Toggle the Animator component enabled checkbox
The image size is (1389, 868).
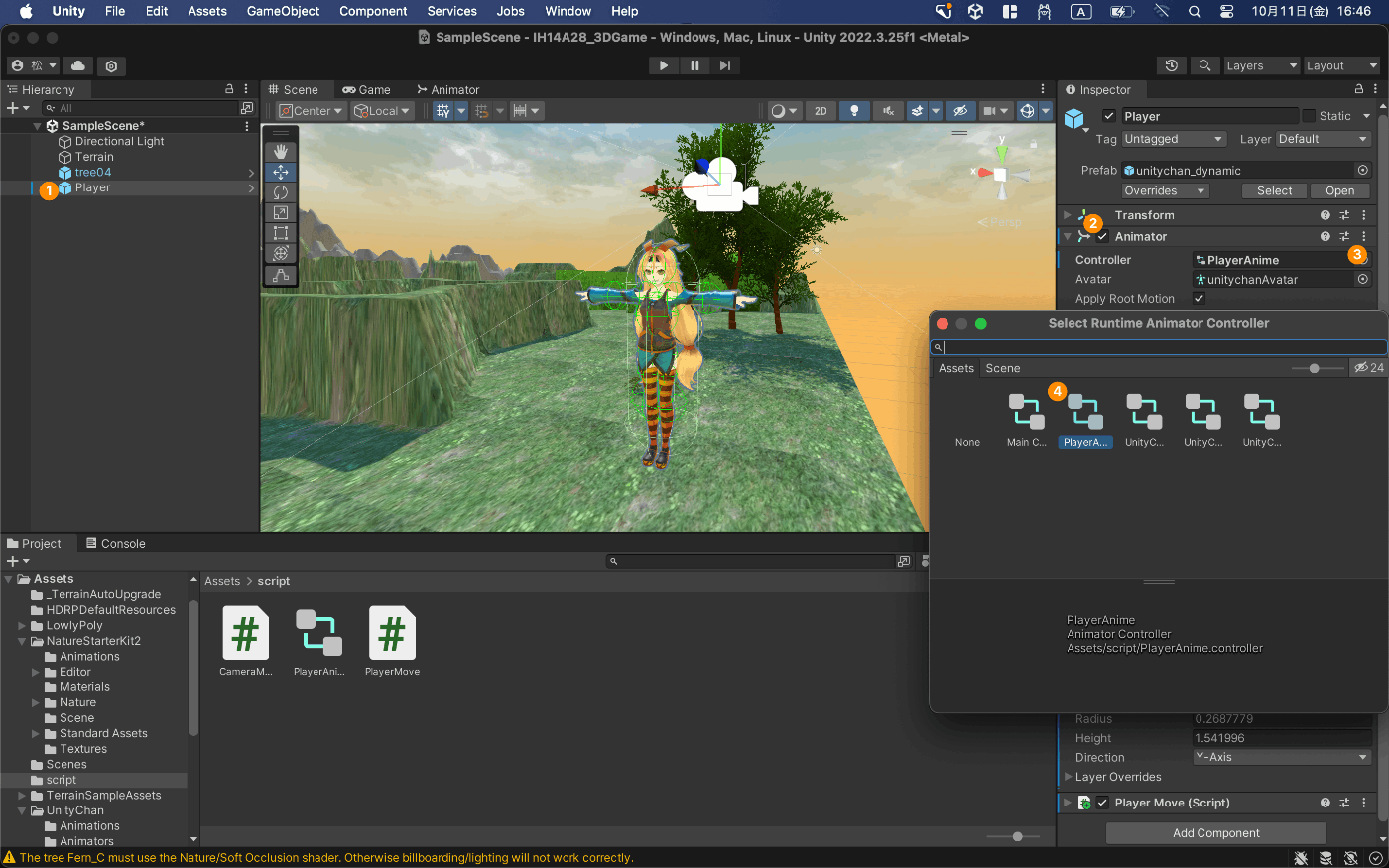1102,237
